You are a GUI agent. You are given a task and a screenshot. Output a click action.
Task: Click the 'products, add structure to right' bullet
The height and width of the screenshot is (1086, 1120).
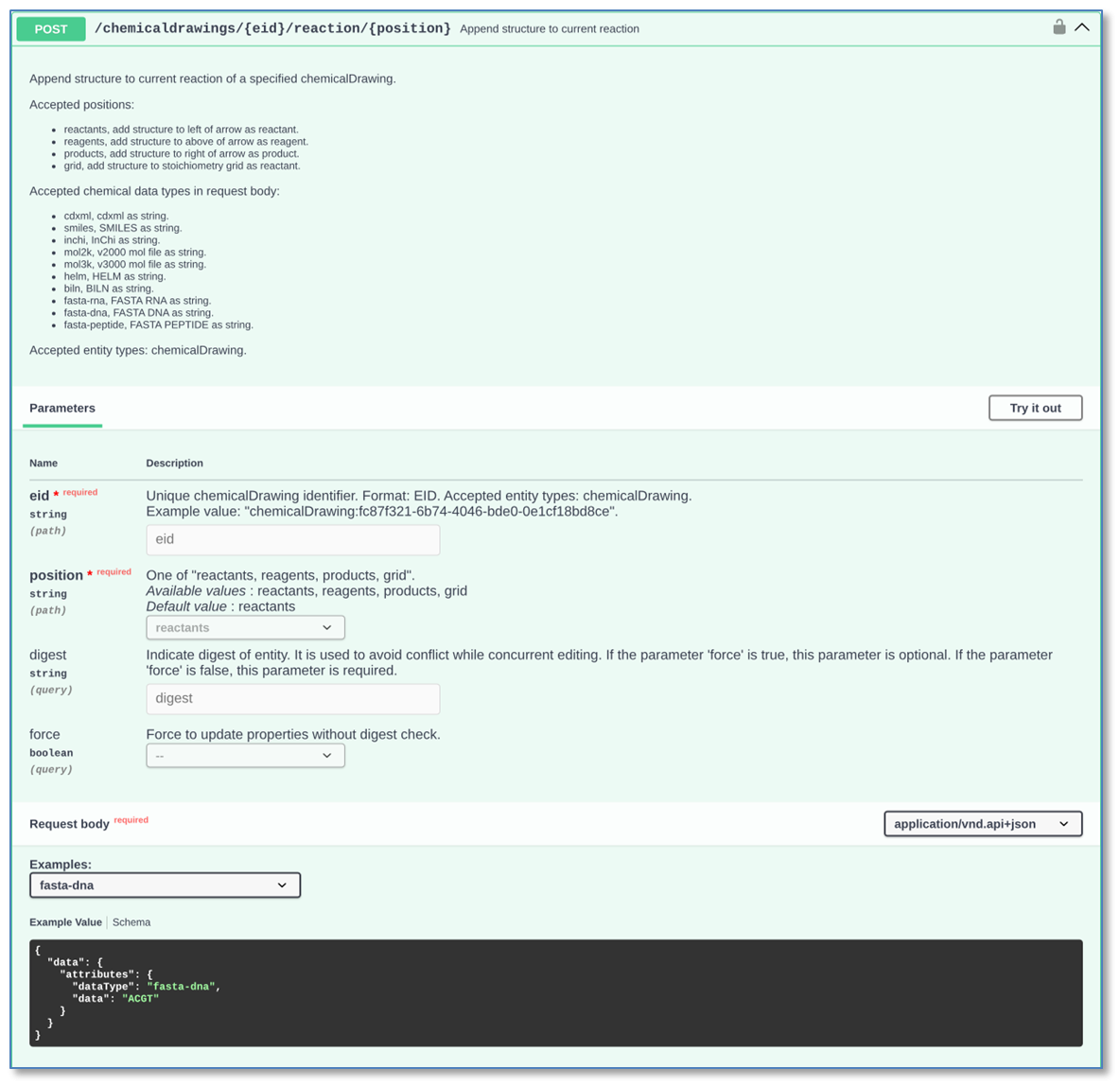click(x=182, y=153)
